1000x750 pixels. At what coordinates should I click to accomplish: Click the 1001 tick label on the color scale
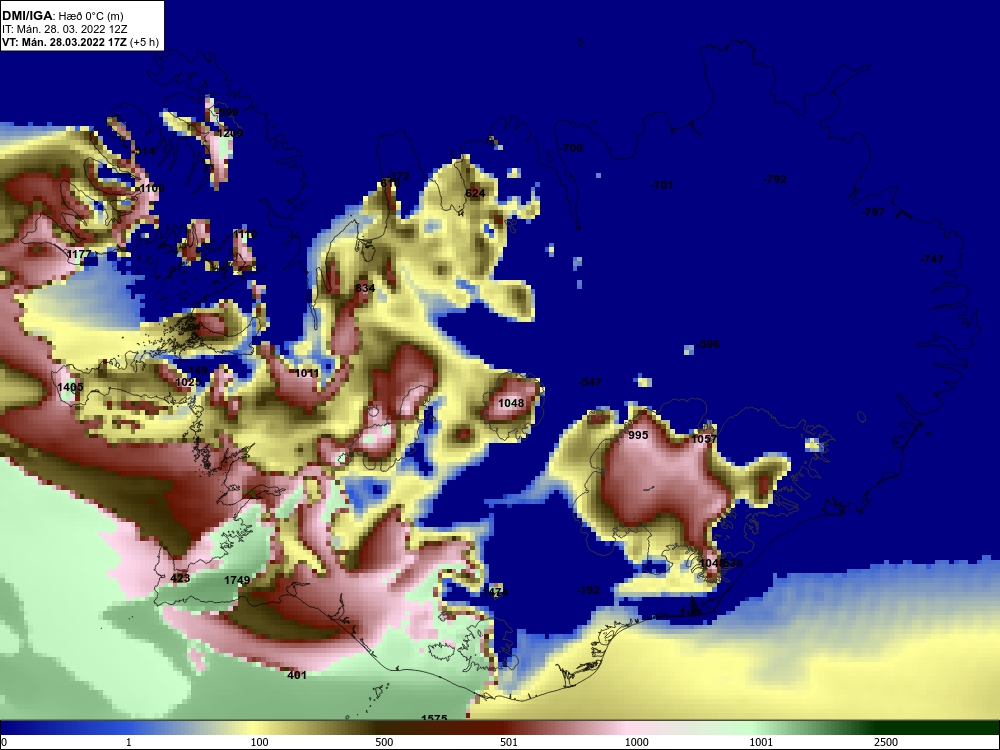761,742
